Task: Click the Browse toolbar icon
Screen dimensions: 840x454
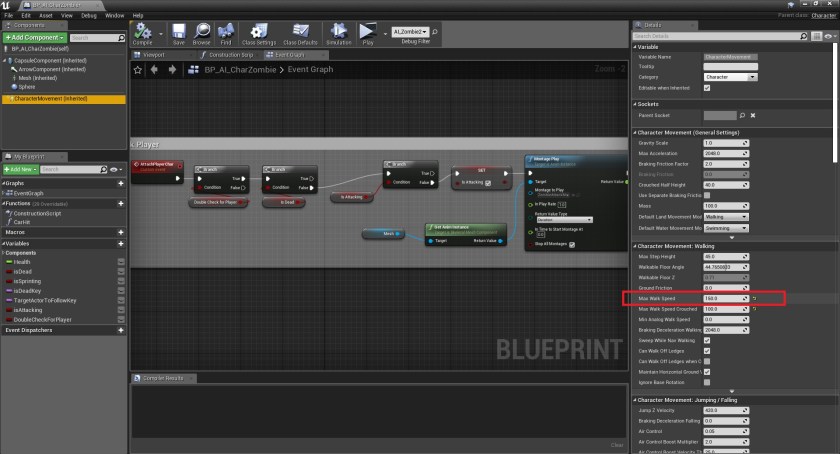Action: click(202, 34)
